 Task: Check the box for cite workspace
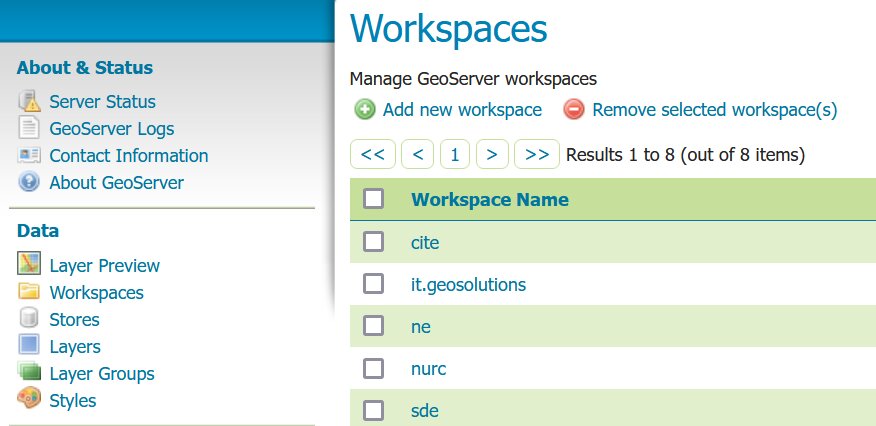tap(373, 242)
